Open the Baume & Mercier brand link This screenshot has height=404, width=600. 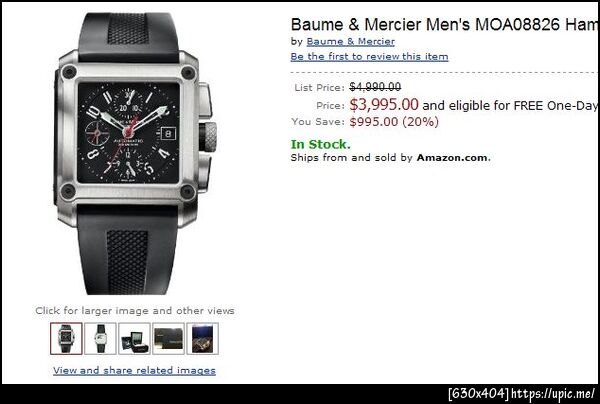(x=351, y=41)
